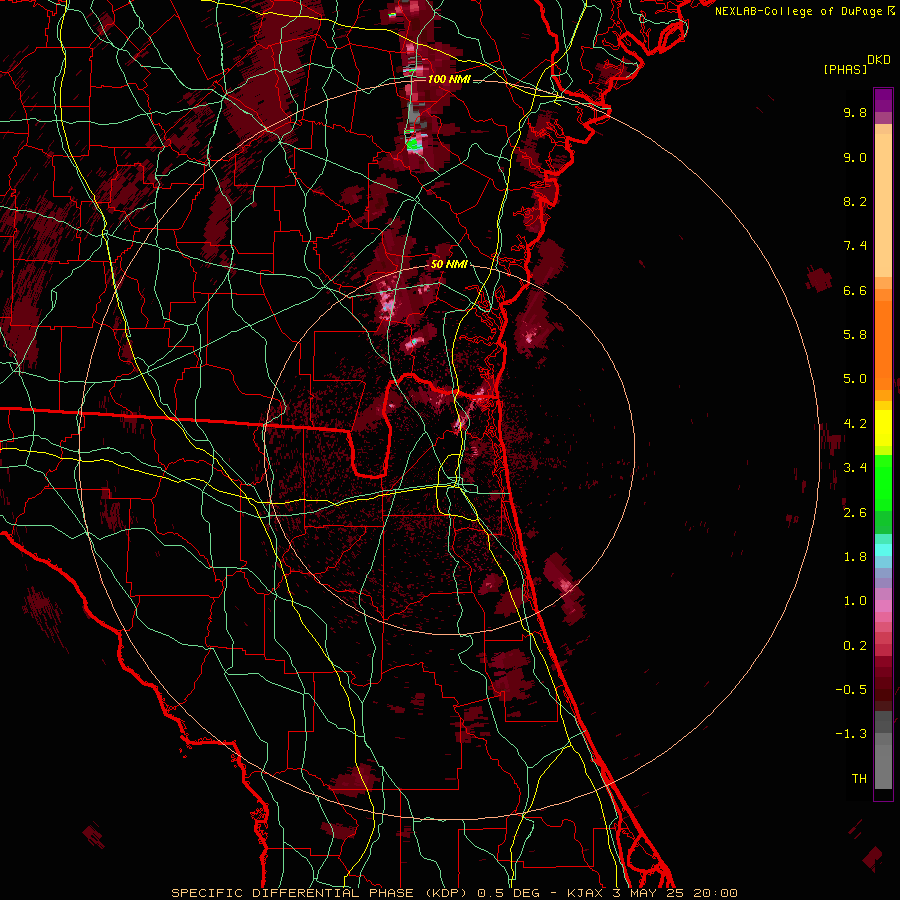Click the 50 NMI range ring label
This screenshot has height=900, width=900.
[x=449, y=265]
